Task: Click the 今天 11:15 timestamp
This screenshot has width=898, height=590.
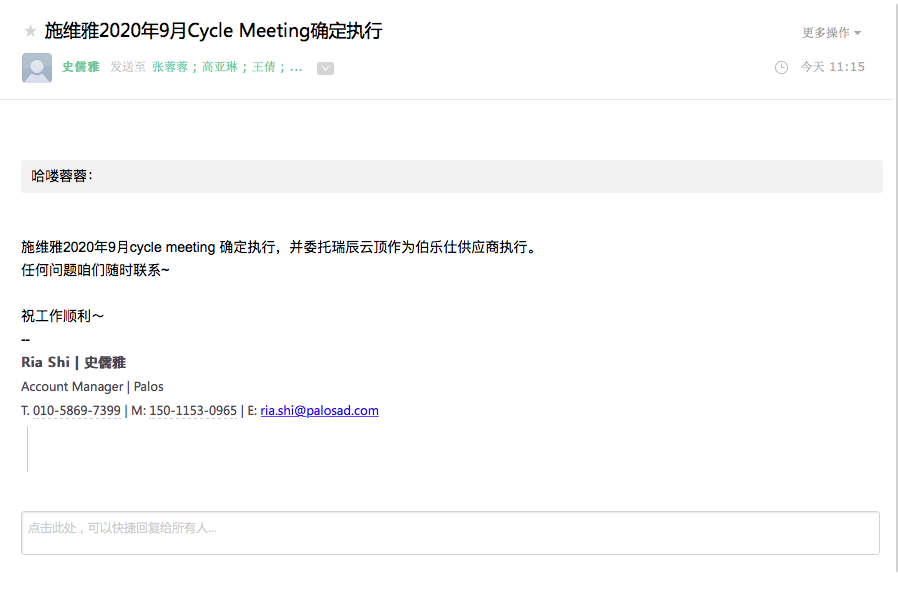Action: pyautogui.click(x=832, y=67)
